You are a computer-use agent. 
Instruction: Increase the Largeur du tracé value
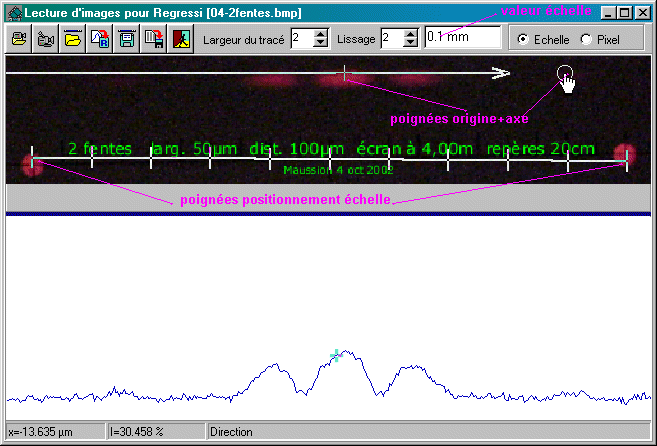(x=319, y=34)
